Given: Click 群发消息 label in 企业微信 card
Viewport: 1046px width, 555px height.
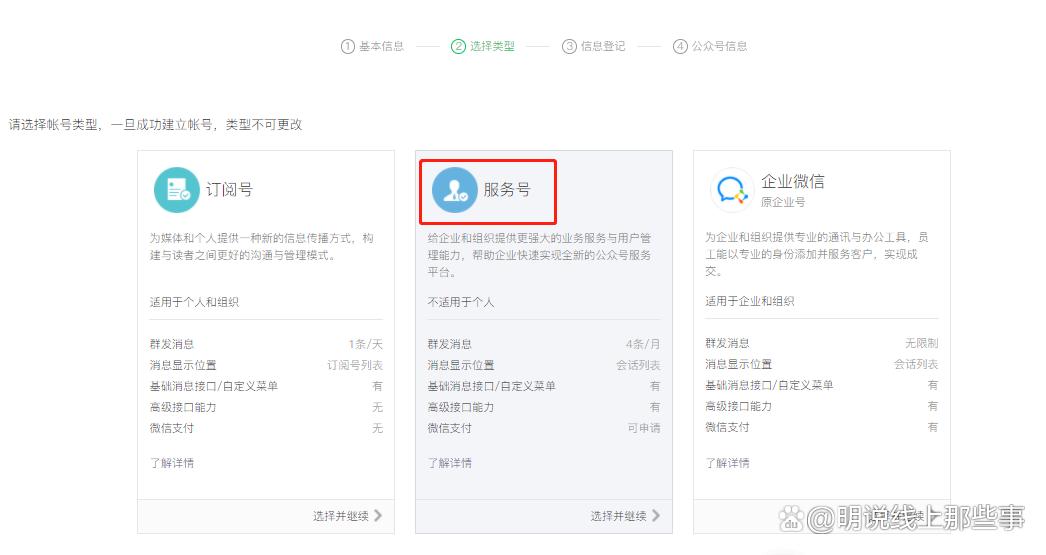Looking at the screenshot, I should click(x=727, y=343).
